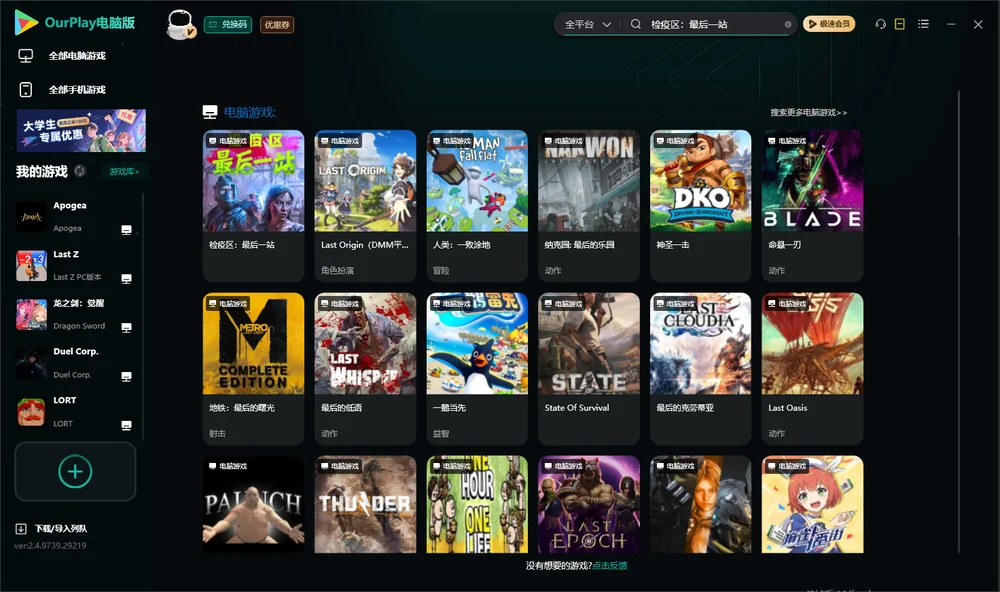
Task: Open the 最后的低语 Last Whisper card
Action: (365, 368)
